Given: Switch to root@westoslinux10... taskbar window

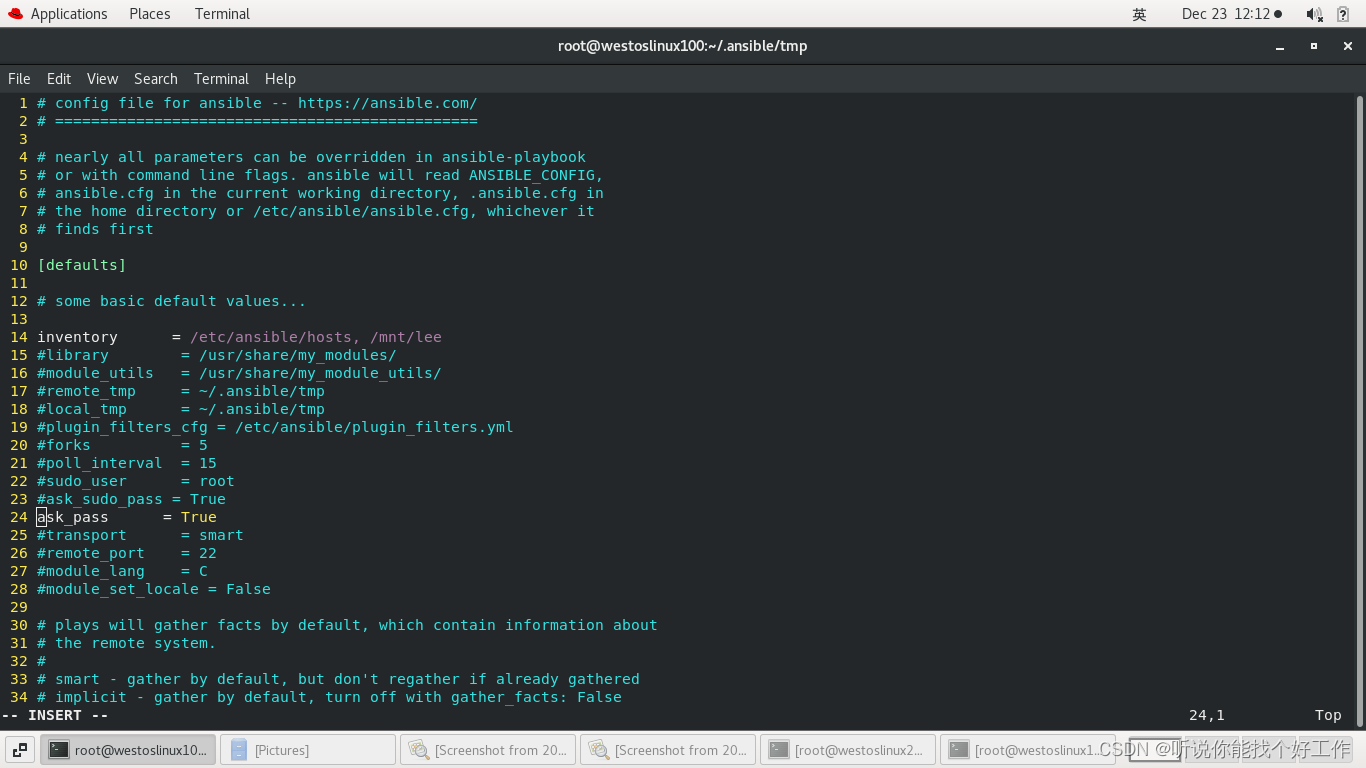Looking at the screenshot, I should tap(127, 749).
